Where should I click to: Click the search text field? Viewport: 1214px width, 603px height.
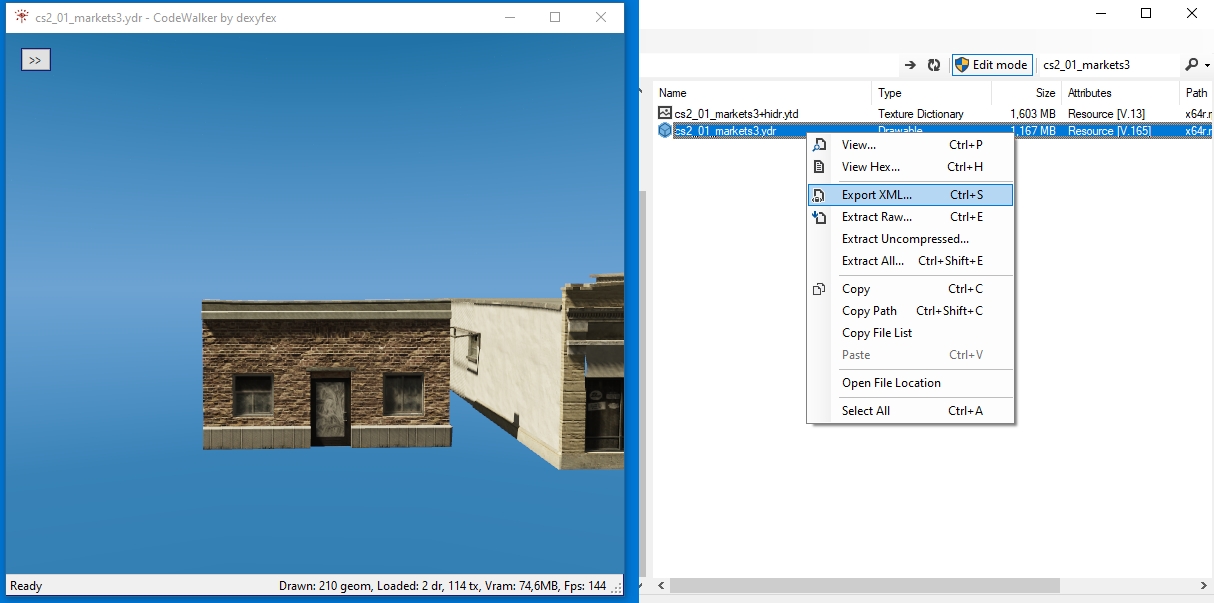point(1105,65)
